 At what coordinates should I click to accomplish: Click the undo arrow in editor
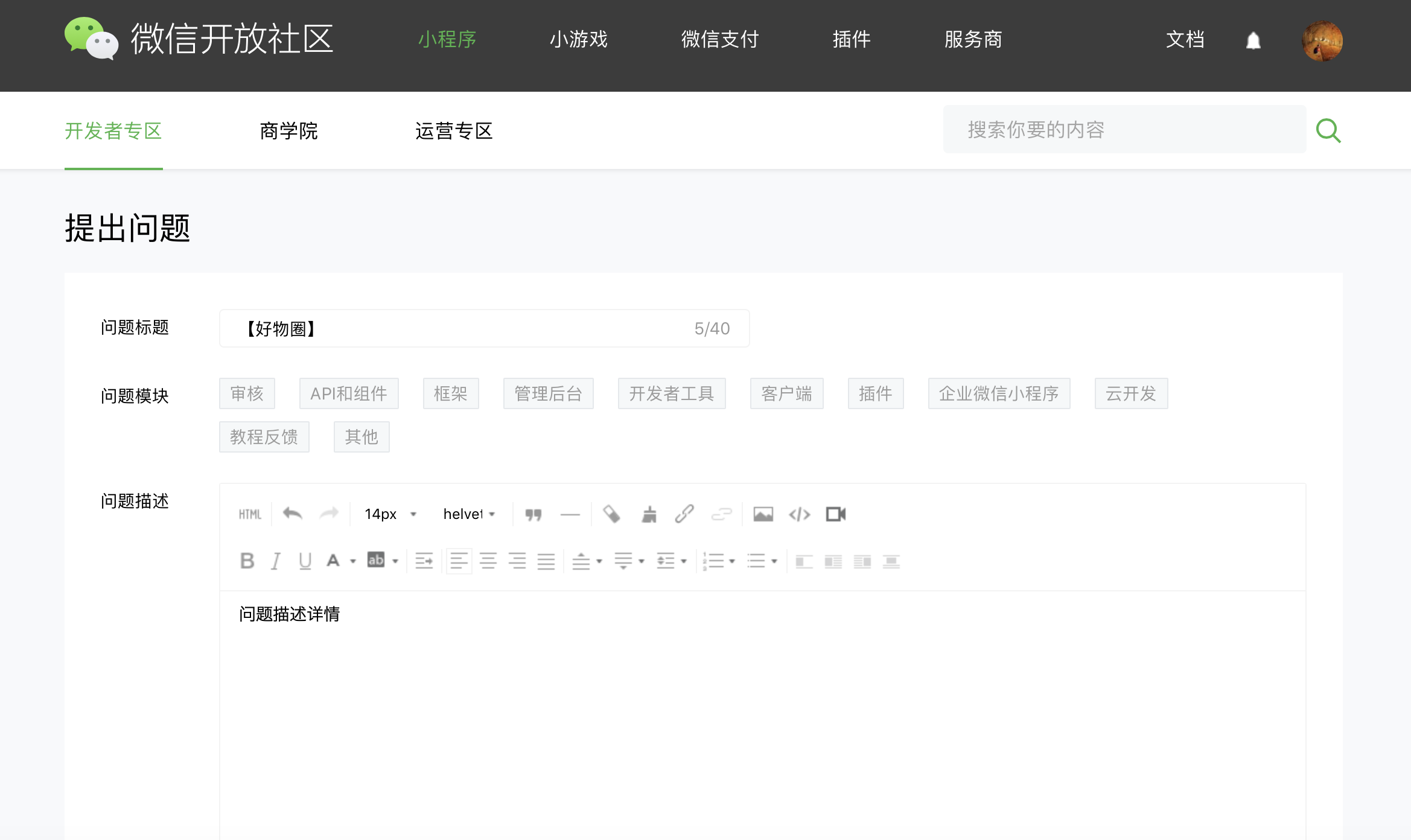coord(293,514)
